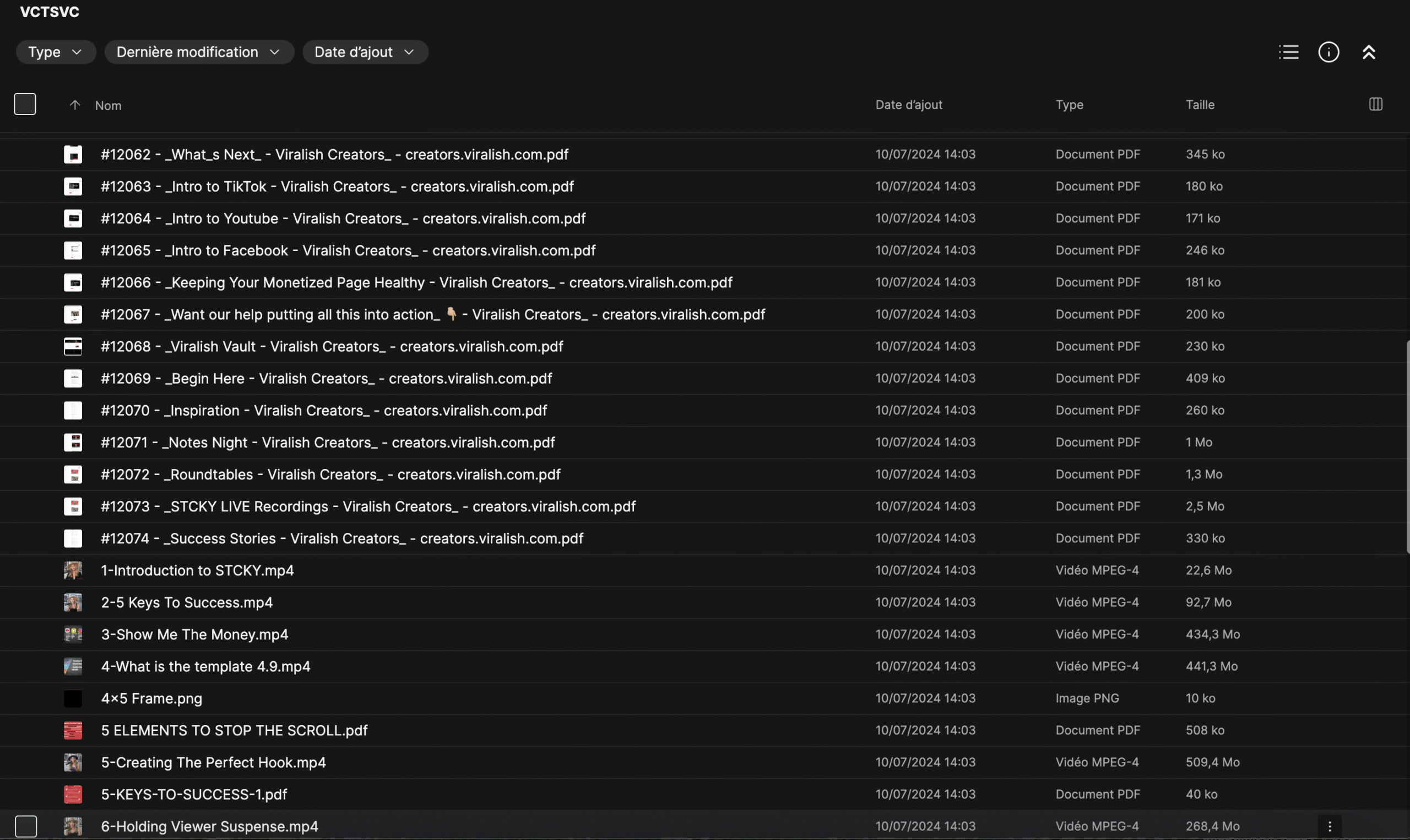The height and width of the screenshot is (840, 1410).
Task: Open 3-Show Me The Money.mp4
Action: pos(194,635)
